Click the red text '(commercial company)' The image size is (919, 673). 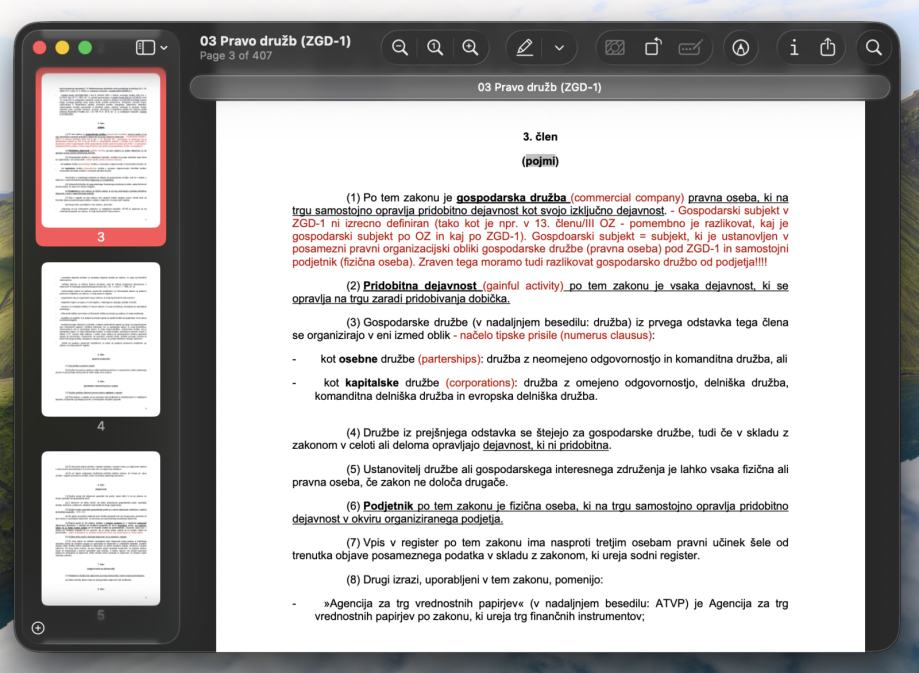pos(627,198)
